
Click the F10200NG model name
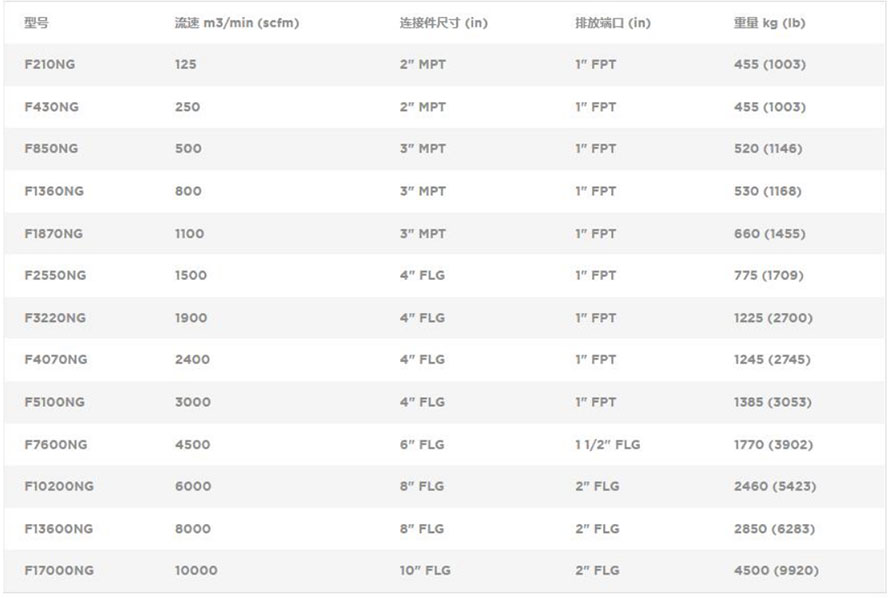(59, 487)
